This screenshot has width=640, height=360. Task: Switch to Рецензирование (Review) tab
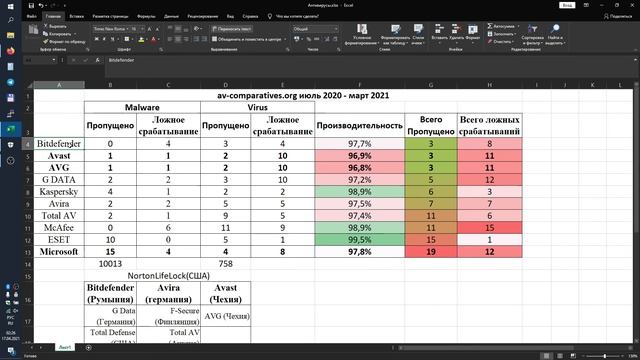pyautogui.click(x=202, y=16)
